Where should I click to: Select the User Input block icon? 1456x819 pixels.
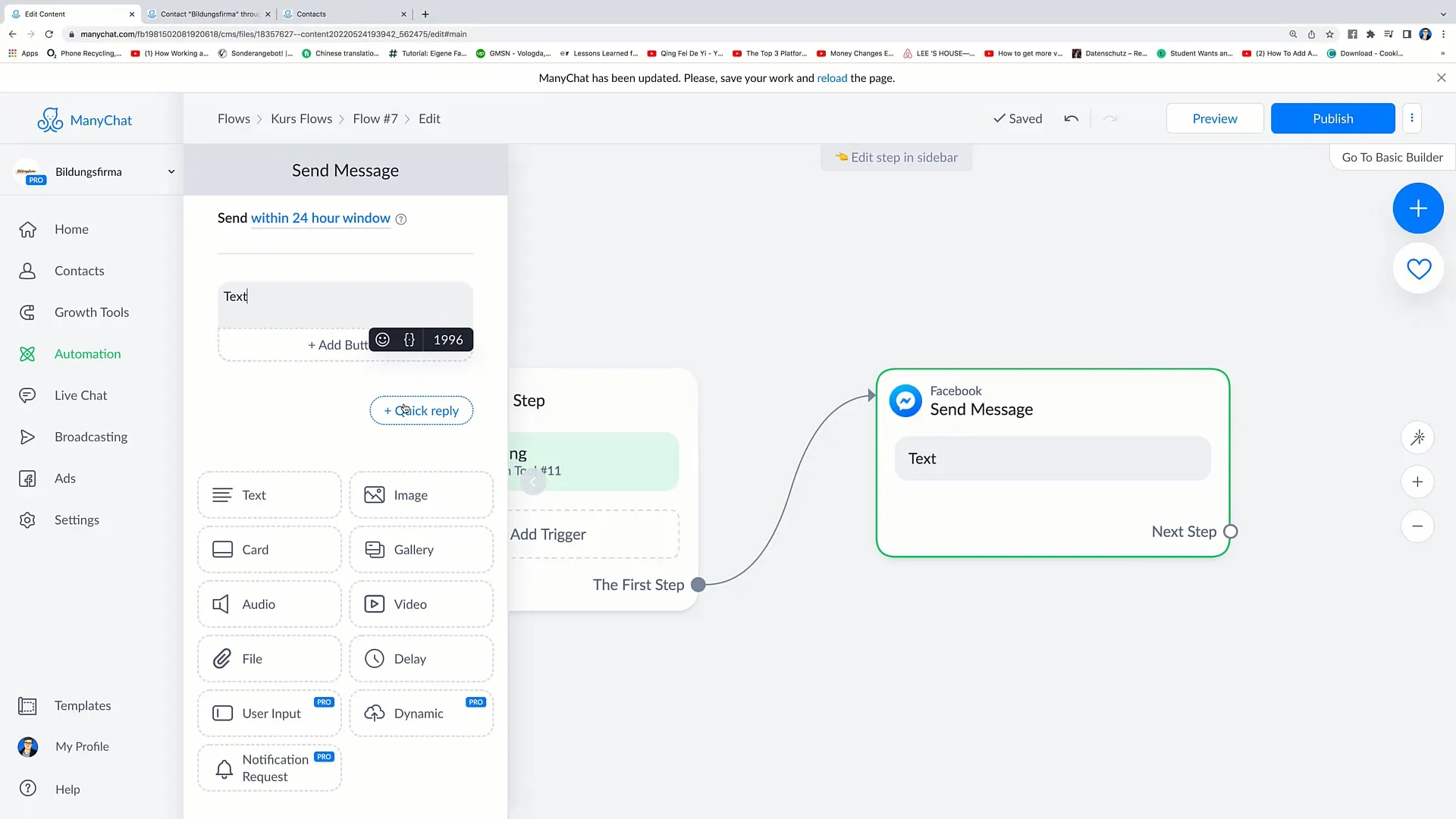click(x=222, y=714)
